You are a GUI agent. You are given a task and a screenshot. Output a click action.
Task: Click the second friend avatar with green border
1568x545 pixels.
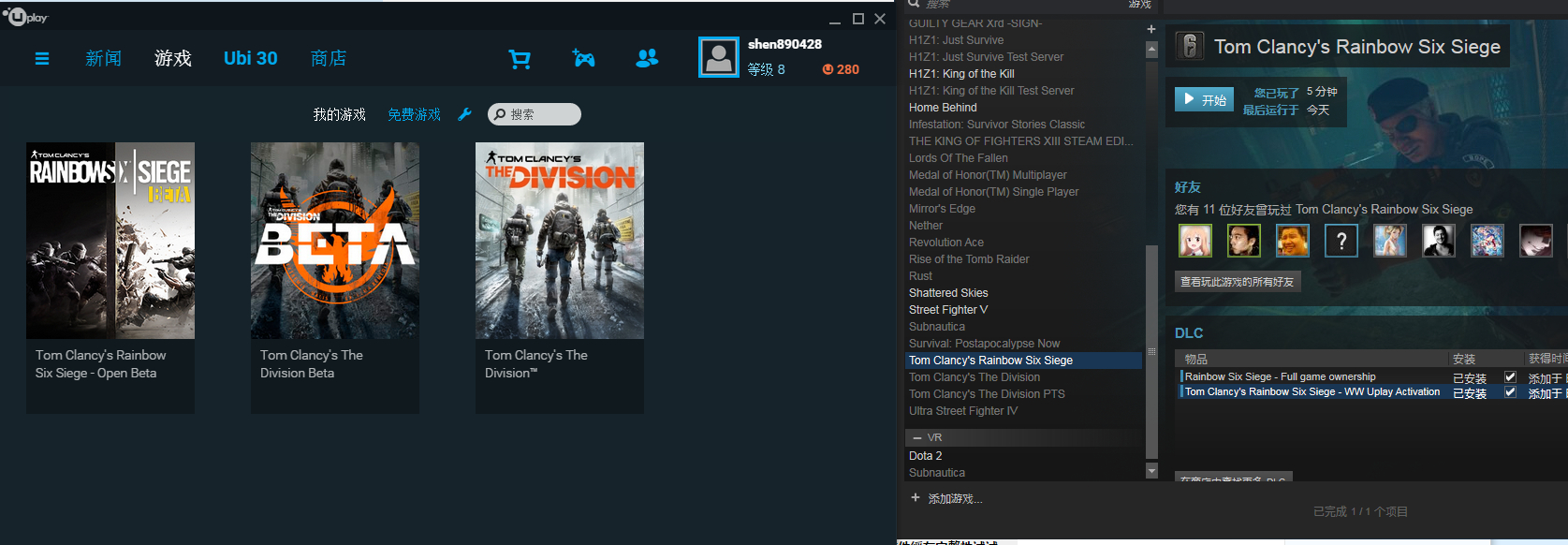[1244, 241]
